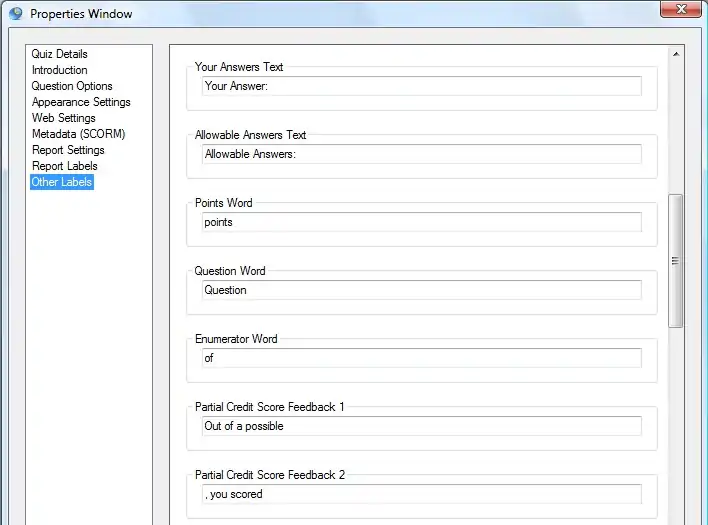Click the vertical scrollbar thumb
The height and width of the screenshot is (525, 708).
[x=676, y=260]
